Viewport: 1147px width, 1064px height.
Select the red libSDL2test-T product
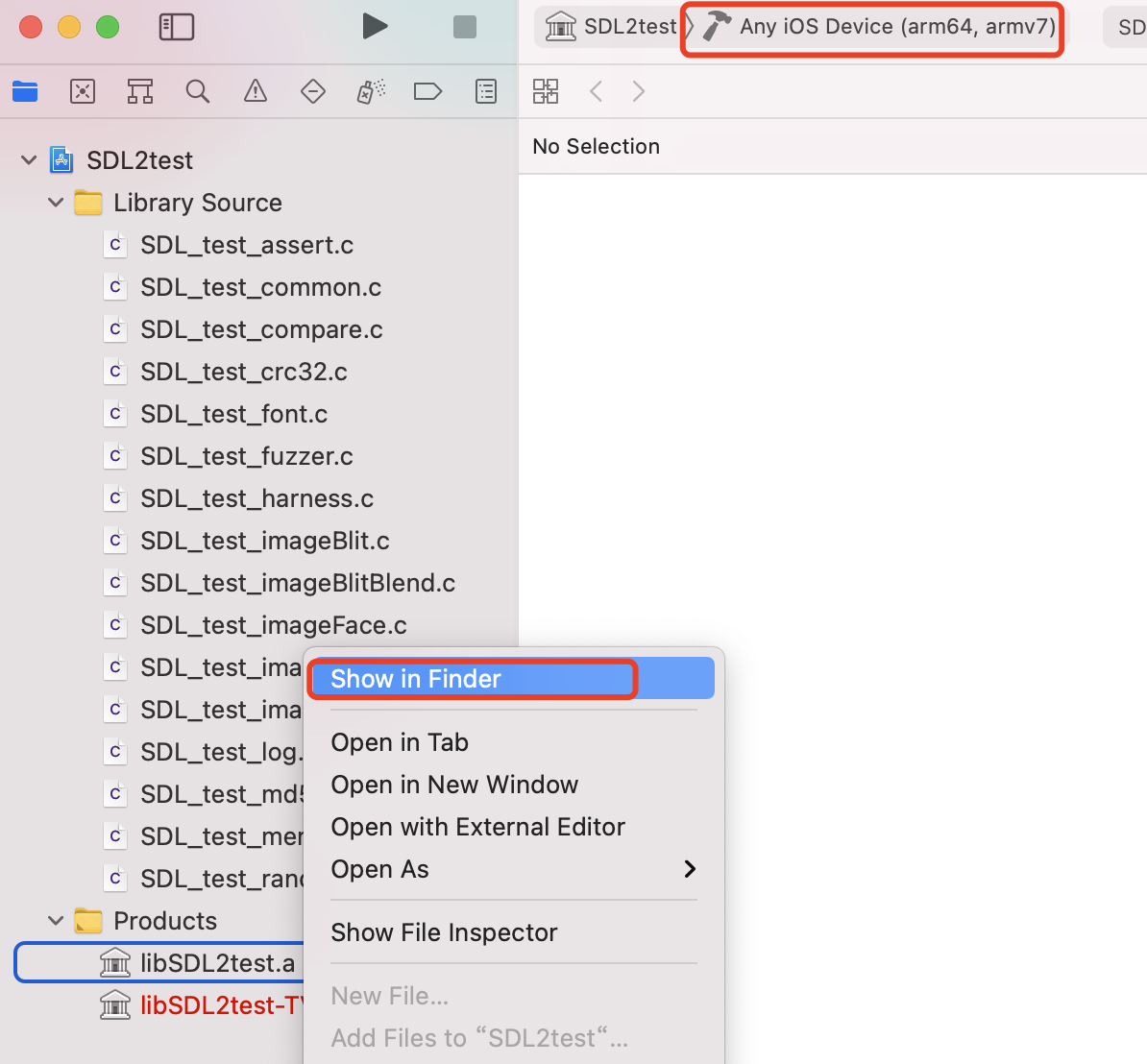coord(201,1005)
